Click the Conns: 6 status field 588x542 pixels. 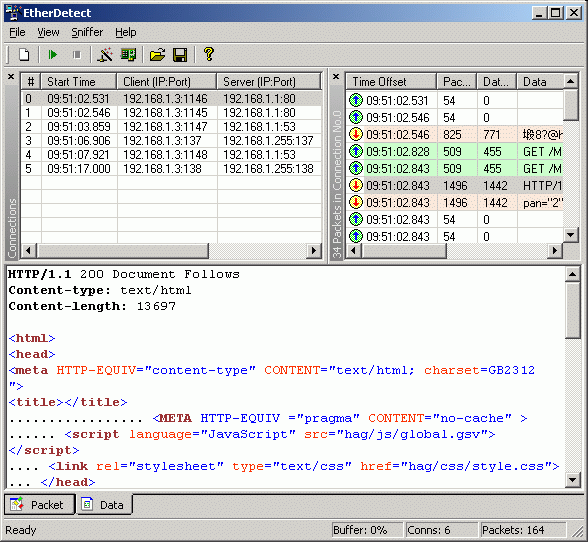tap(442, 530)
